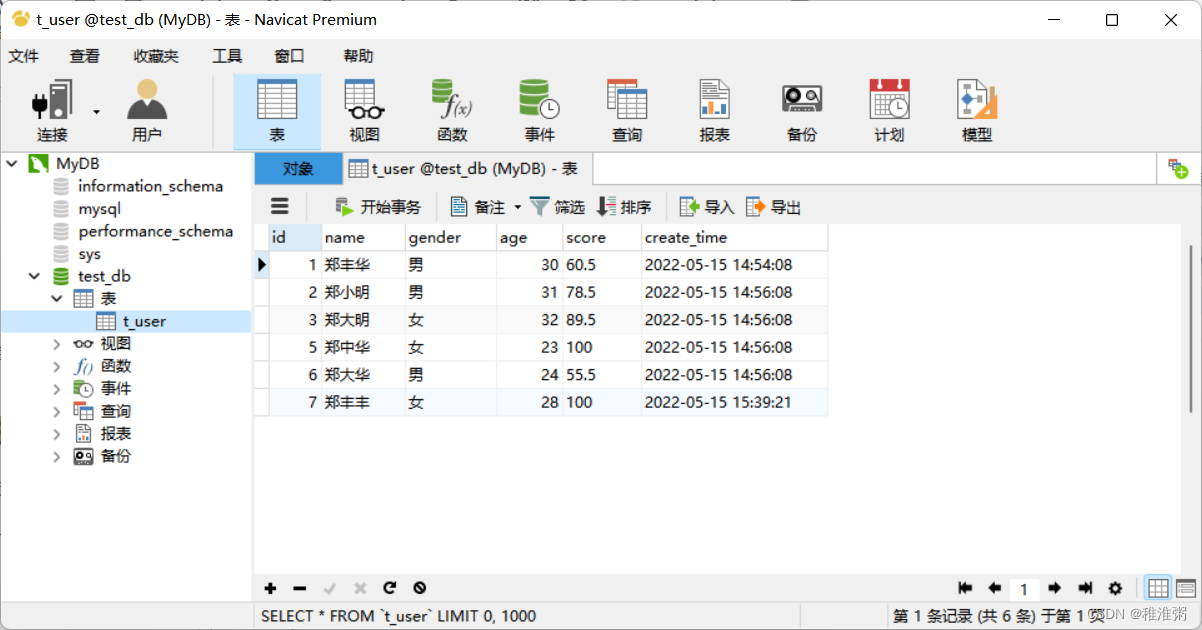Image resolution: width=1202 pixels, height=630 pixels.
Task: Open the 函数 functions toolbar icon
Action: [x=452, y=111]
